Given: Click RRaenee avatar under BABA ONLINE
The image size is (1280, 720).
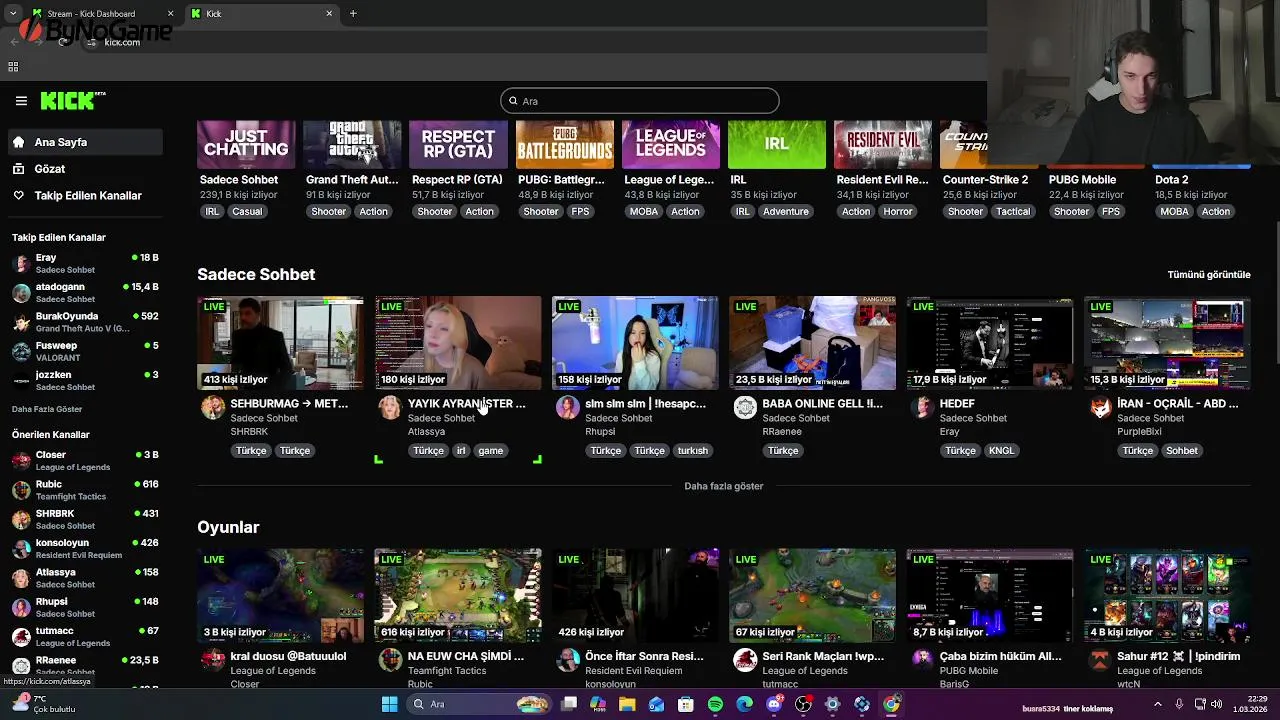Looking at the screenshot, I should pyautogui.click(x=745, y=408).
